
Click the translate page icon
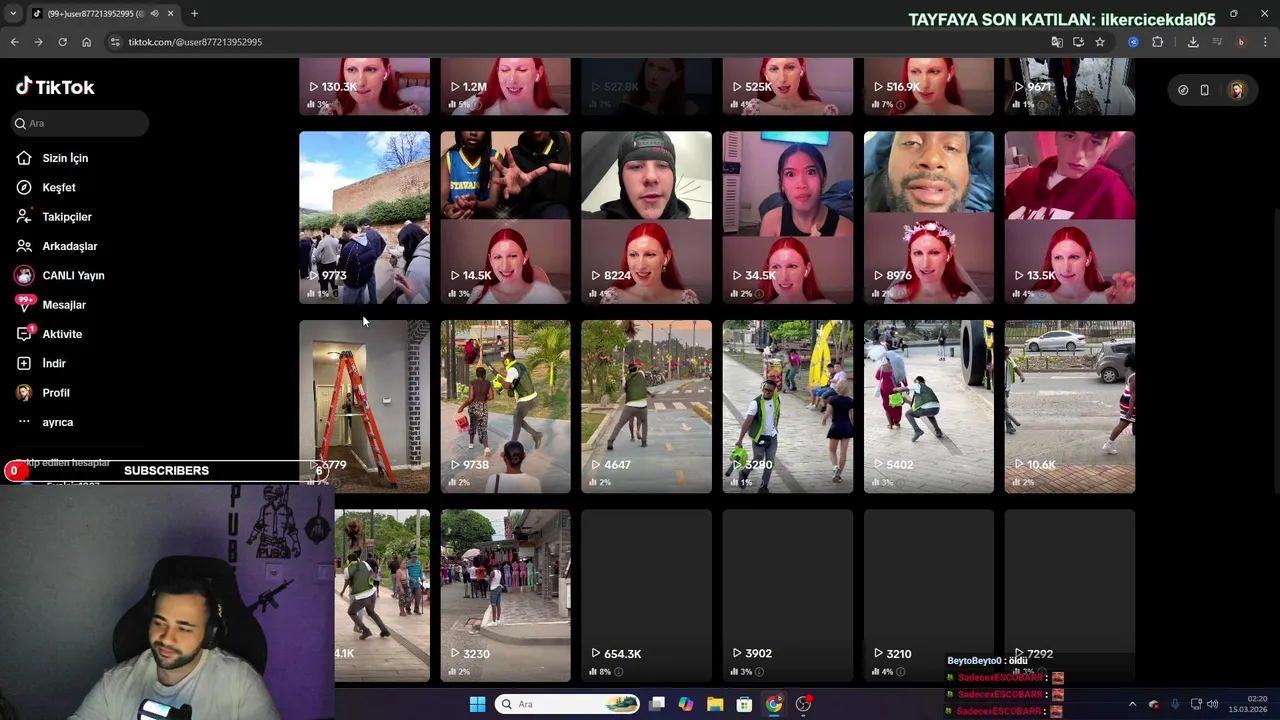[x=1057, y=42]
